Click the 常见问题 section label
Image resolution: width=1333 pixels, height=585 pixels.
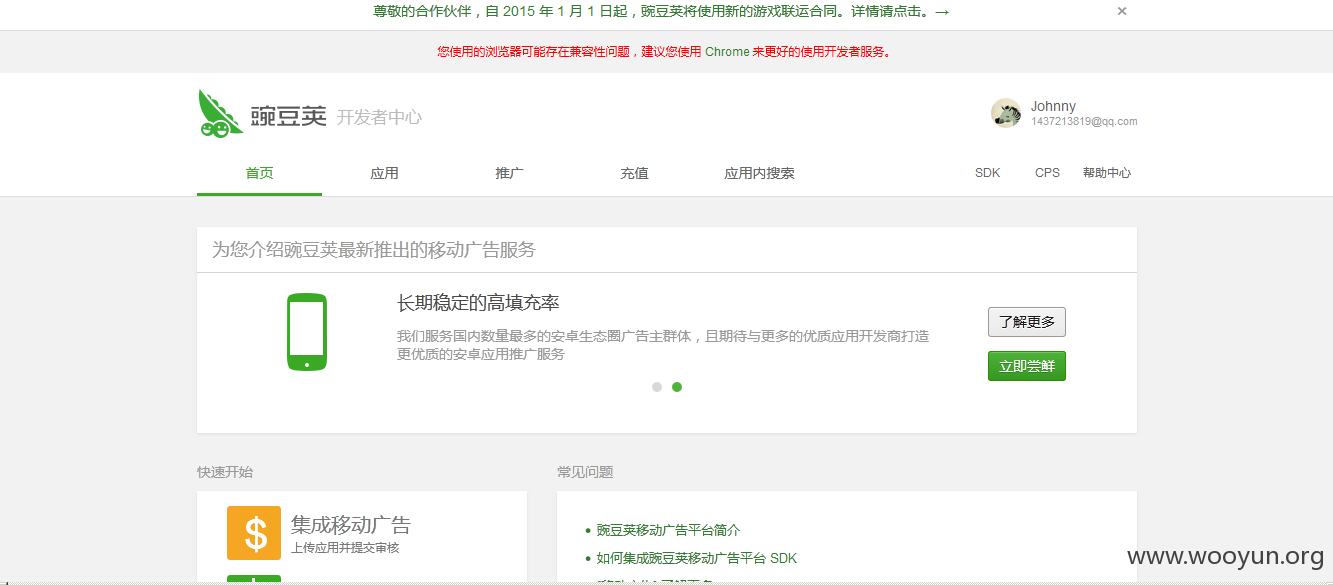point(585,472)
